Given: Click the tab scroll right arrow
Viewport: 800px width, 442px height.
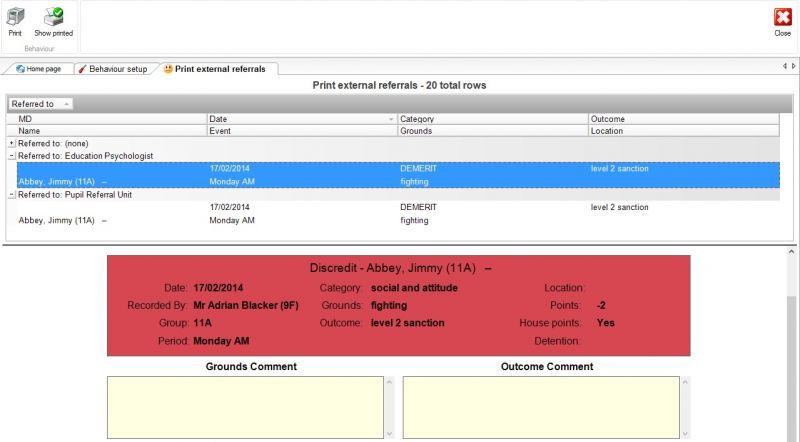Looking at the screenshot, I should click(793, 66).
